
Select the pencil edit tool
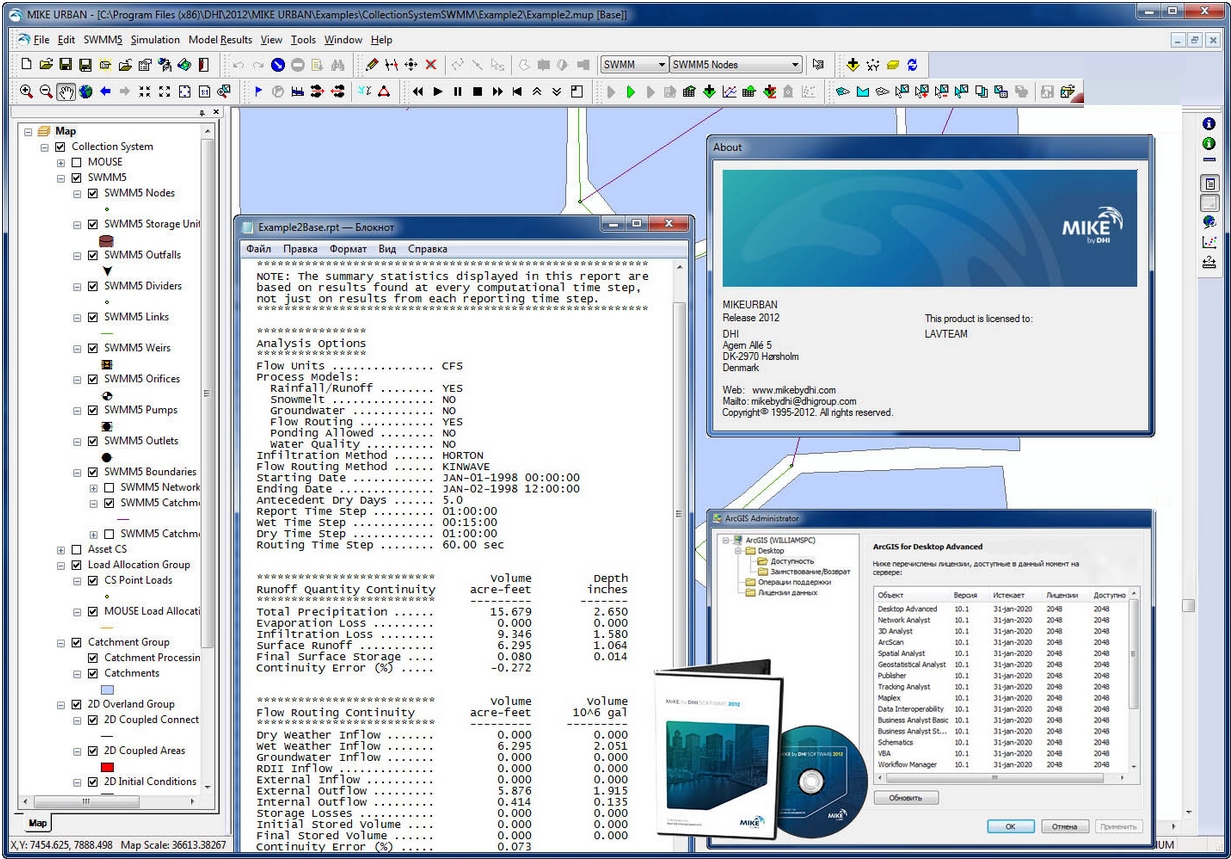(372, 65)
